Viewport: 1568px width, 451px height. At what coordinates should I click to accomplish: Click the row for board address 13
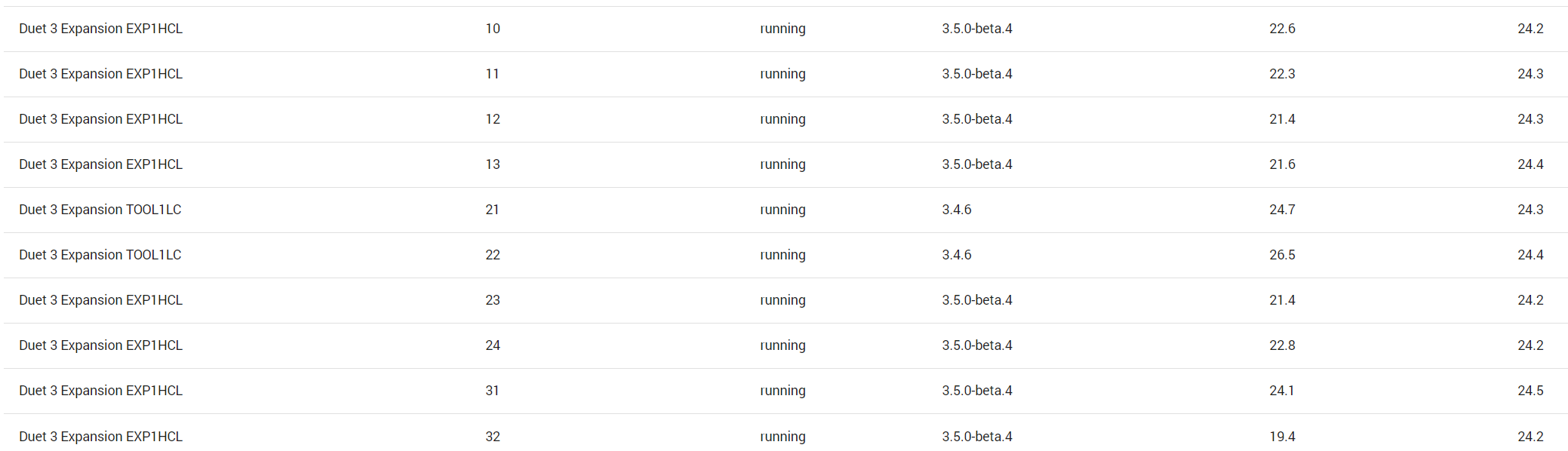[786, 164]
